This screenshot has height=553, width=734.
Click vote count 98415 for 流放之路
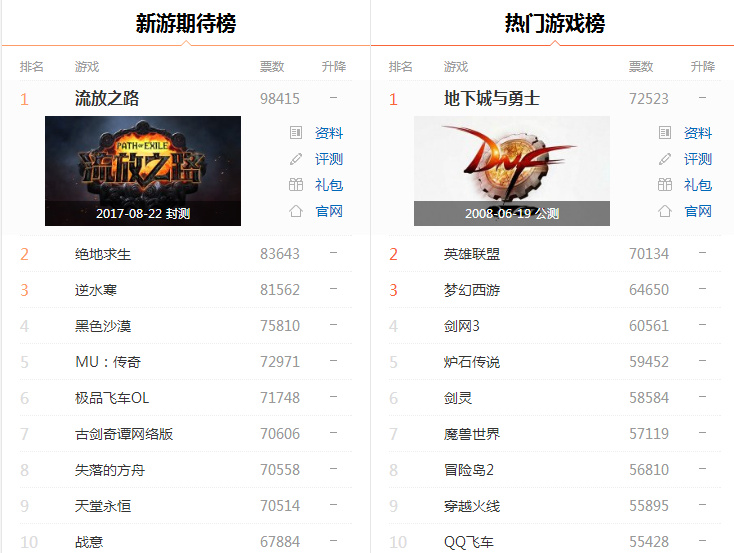[x=280, y=99]
